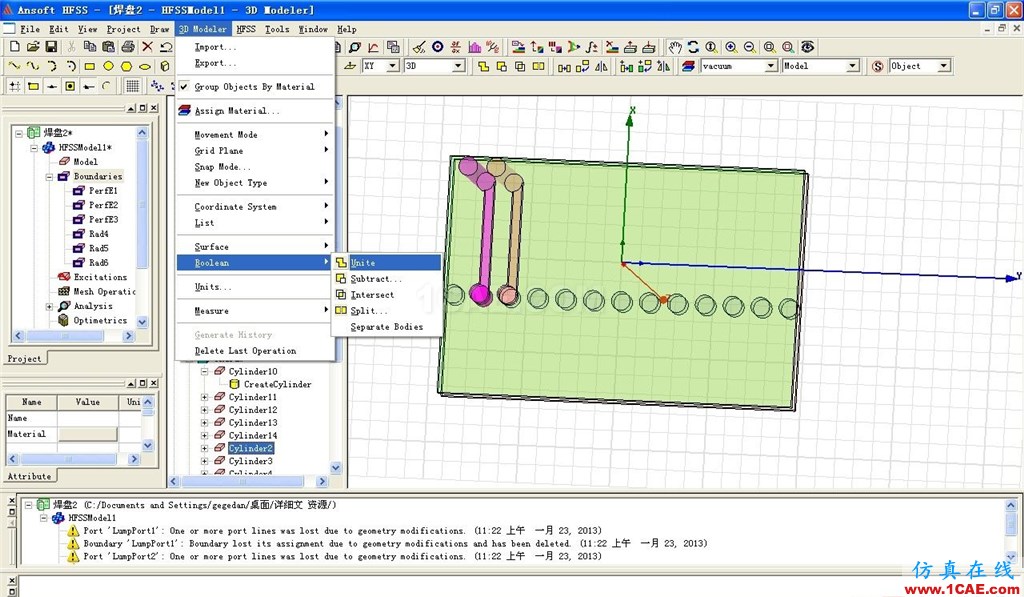Click the eye visibility icon in toolbar
The height and width of the screenshot is (597, 1024).
(x=808, y=47)
